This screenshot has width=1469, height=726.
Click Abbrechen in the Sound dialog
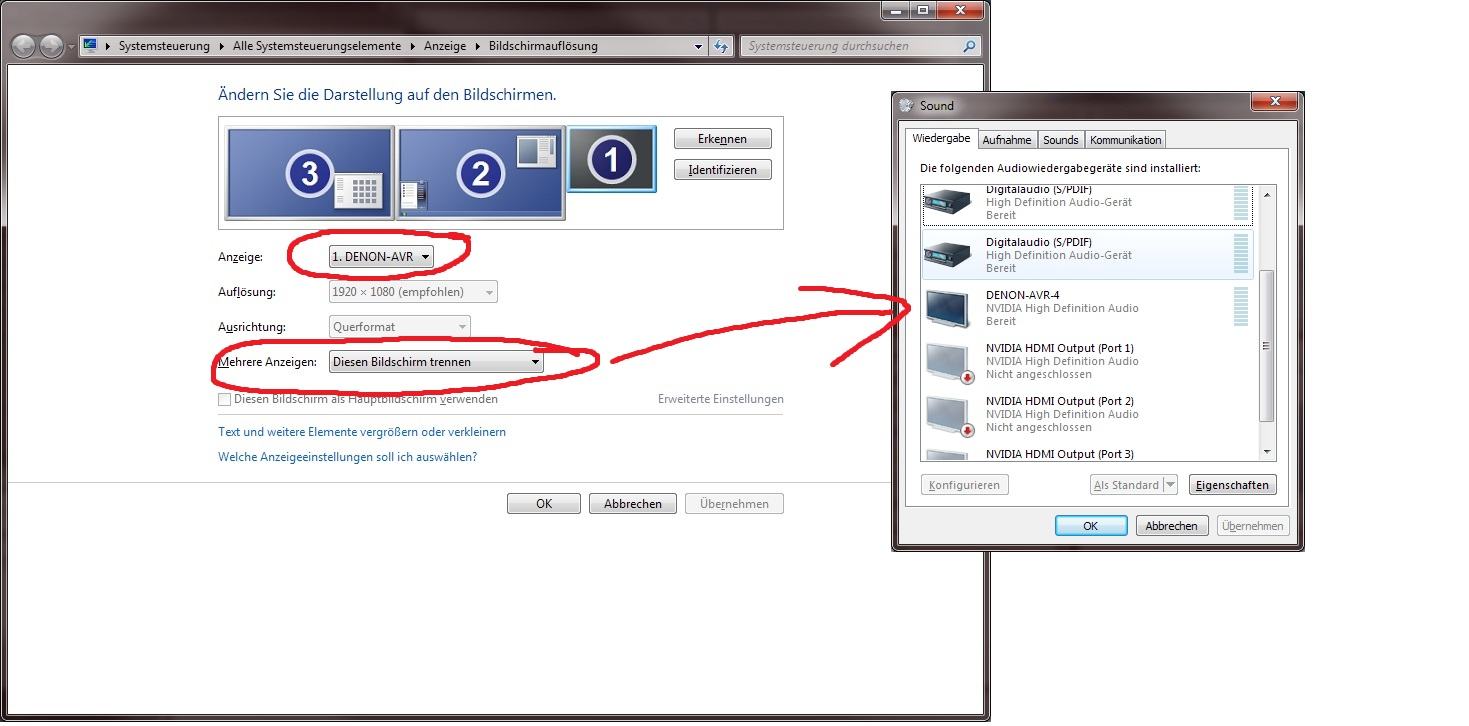pyautogui.click(x=1171, y=525)
